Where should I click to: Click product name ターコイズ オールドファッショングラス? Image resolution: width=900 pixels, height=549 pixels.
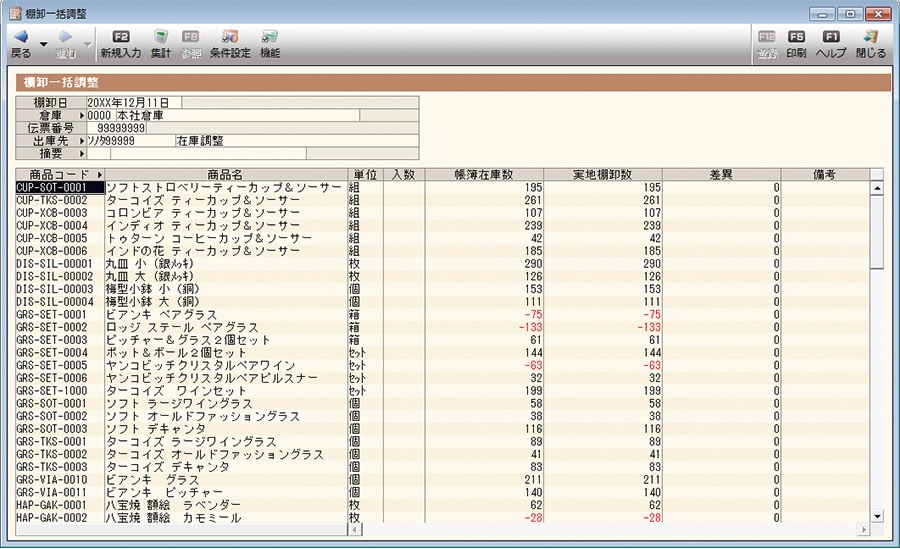tap(215, 454)
